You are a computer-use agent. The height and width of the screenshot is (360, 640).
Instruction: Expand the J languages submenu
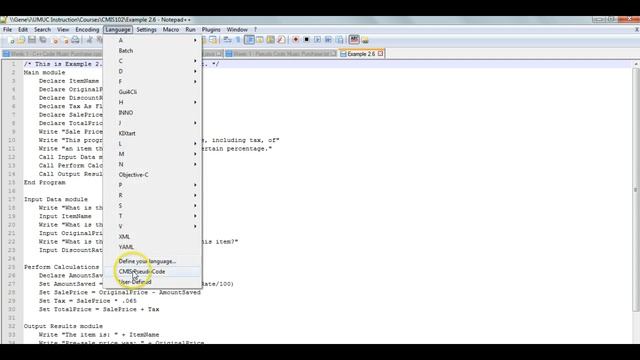152,123
